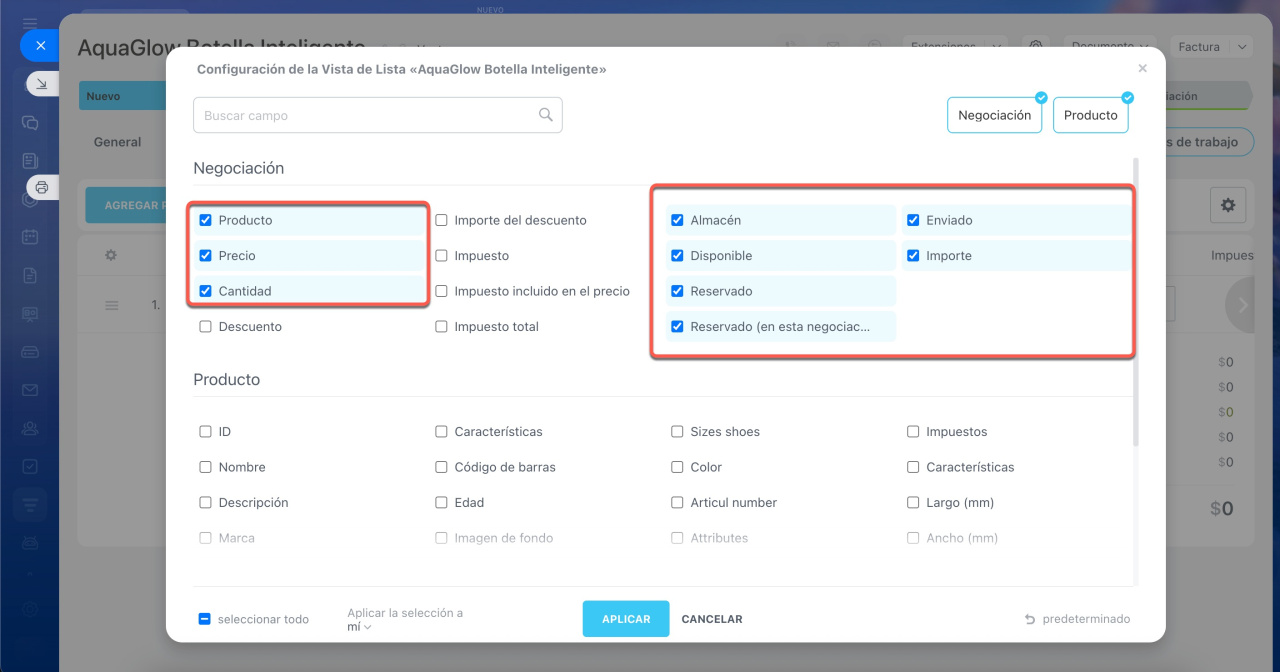Image resolution: width=1280 pixels, height=672 pixels.
Task: Reset fields with predeterminado link
Action: [1086, 619]
